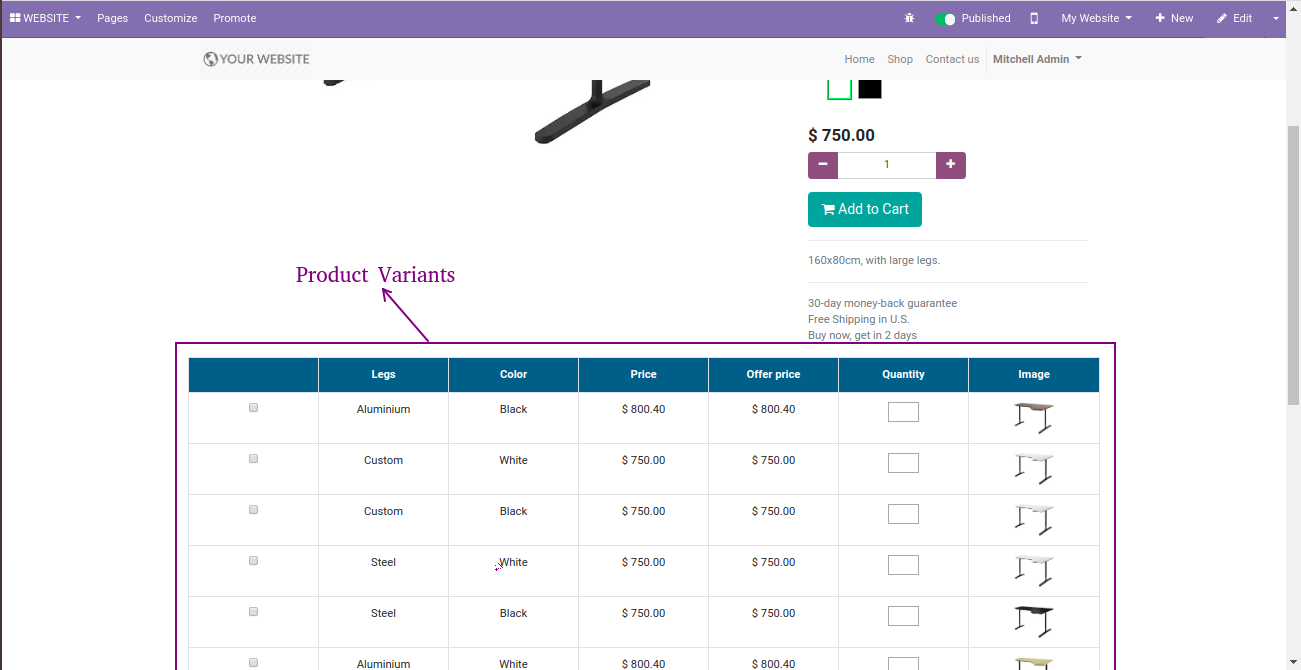Click the quantity box for Custom White
This screenshot has height=670, width=1301.
click(903, 463)
